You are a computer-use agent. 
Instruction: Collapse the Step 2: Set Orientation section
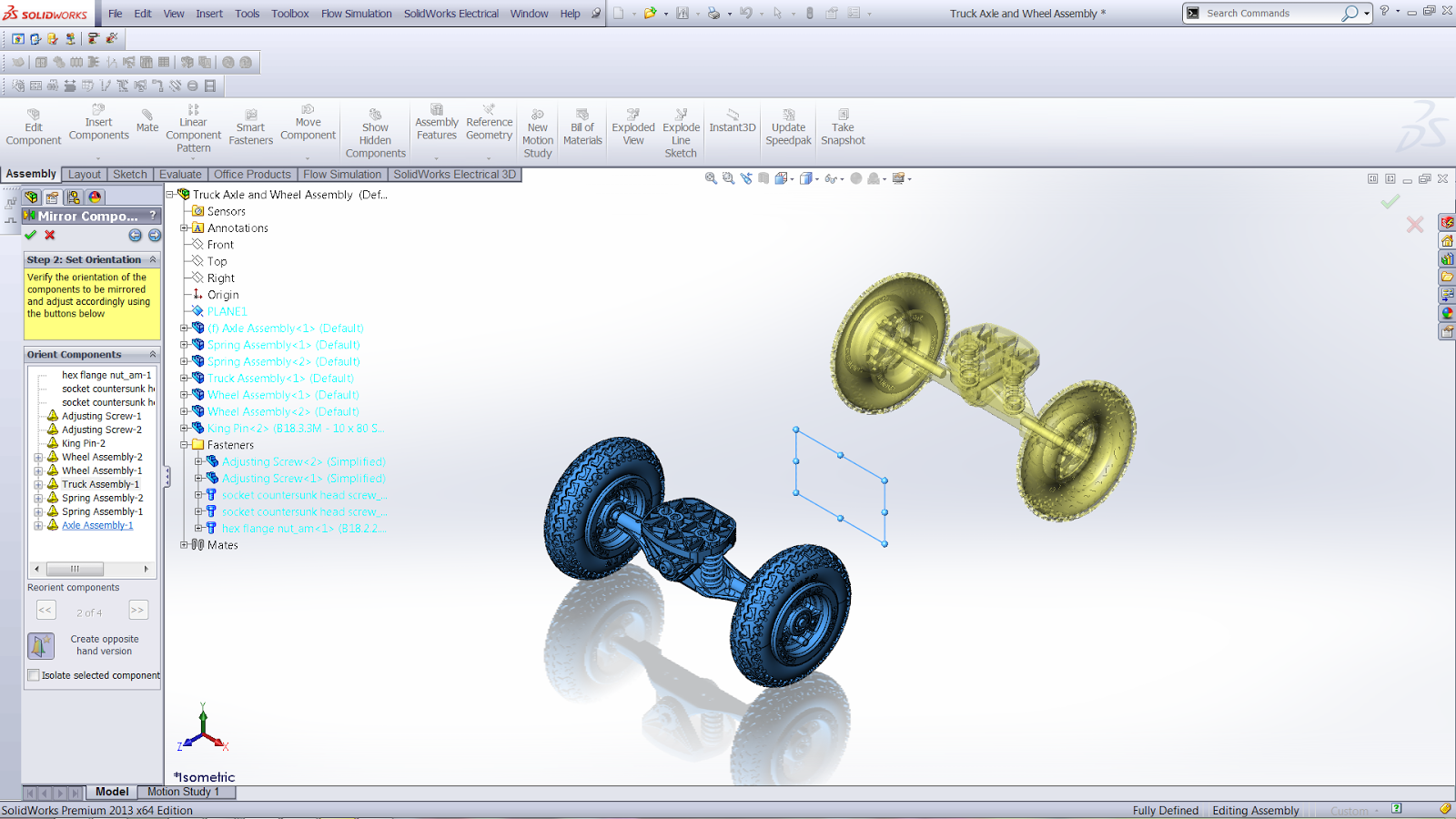pyautogui.click(x=153, y=259)
